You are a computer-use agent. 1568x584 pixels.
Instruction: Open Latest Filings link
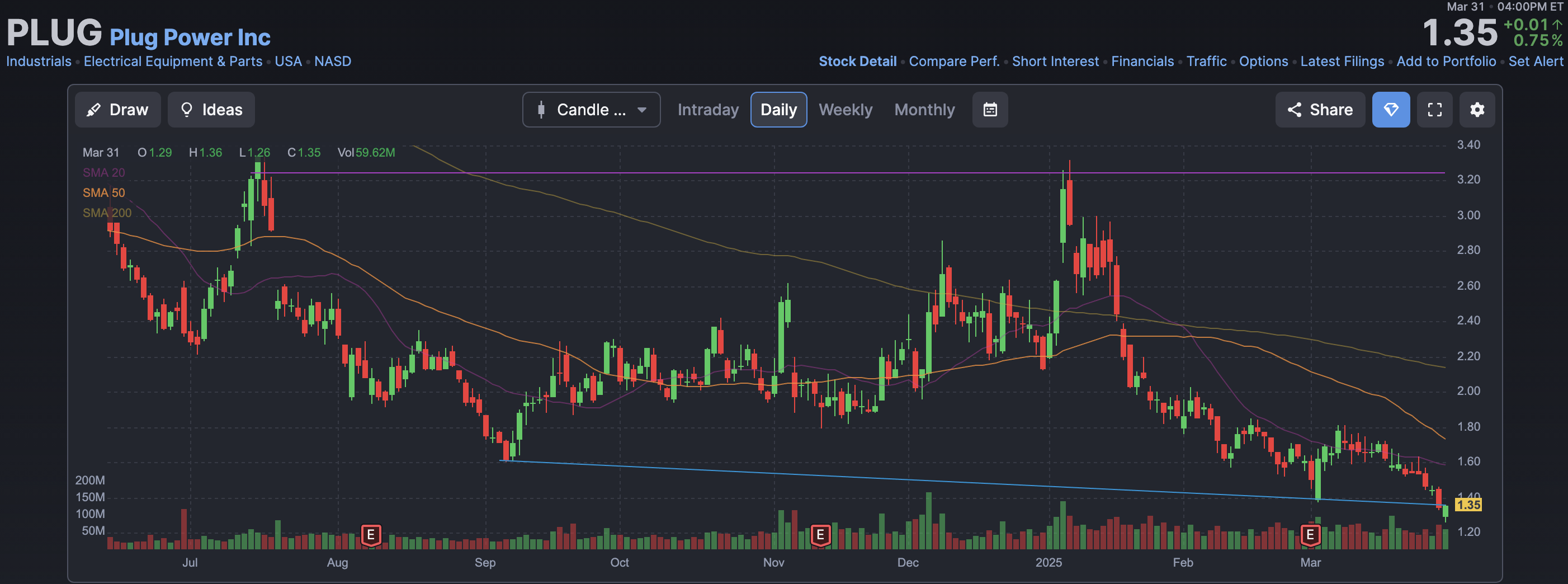[x=1342, y=62]
